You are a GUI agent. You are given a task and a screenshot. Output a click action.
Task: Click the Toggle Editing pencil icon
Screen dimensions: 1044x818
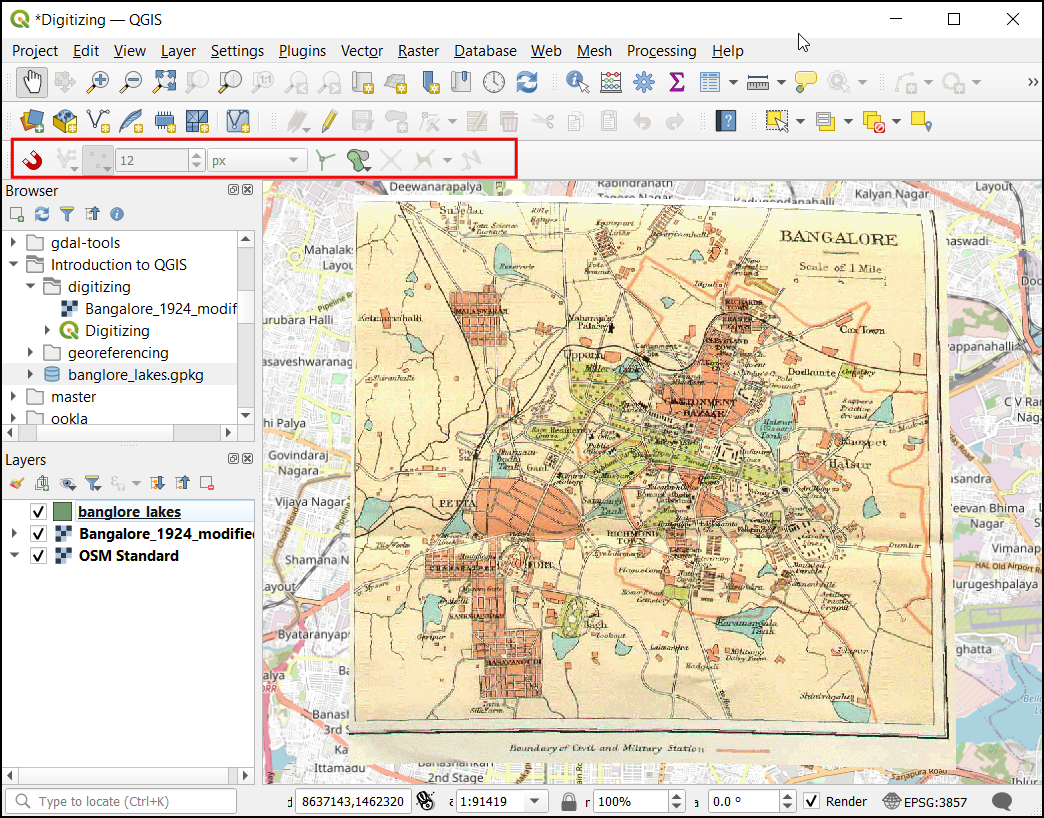pos(329,121)
